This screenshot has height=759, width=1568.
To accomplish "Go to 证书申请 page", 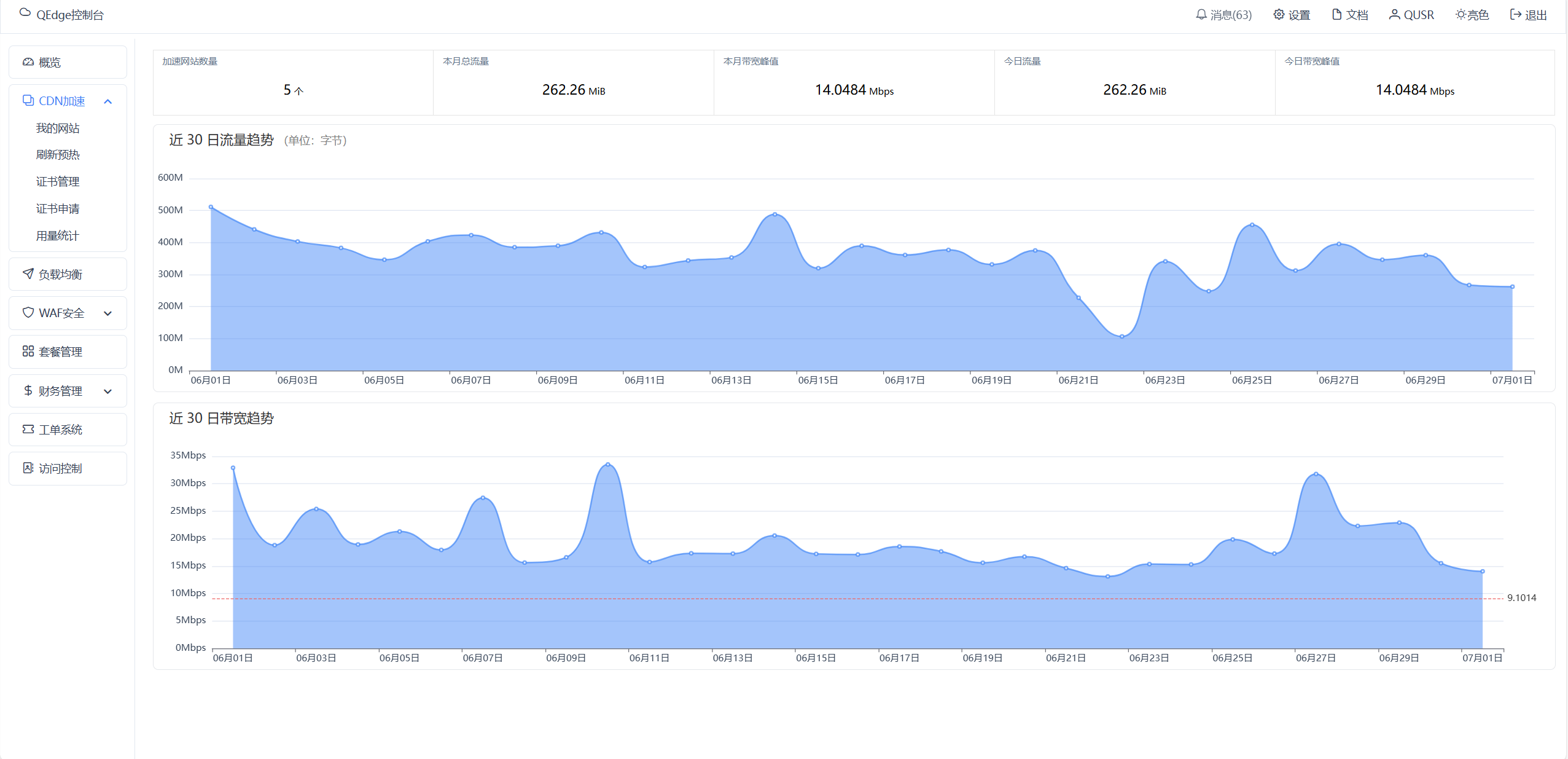I will pos(58,209).
